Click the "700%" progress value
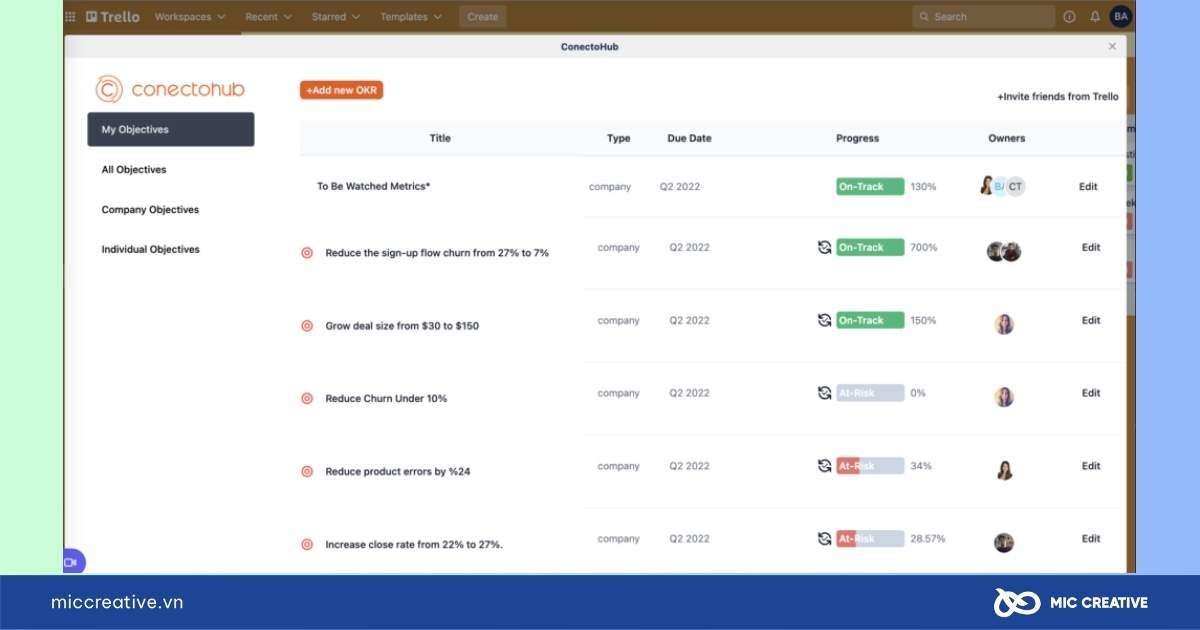 [x=924, y=248]
